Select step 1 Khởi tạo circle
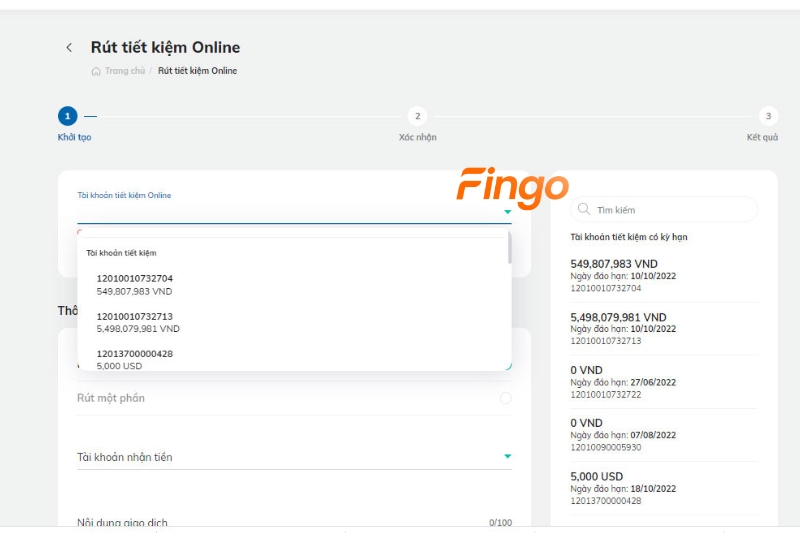Viewport: 800px width, 533px height. tap(67, 116)
